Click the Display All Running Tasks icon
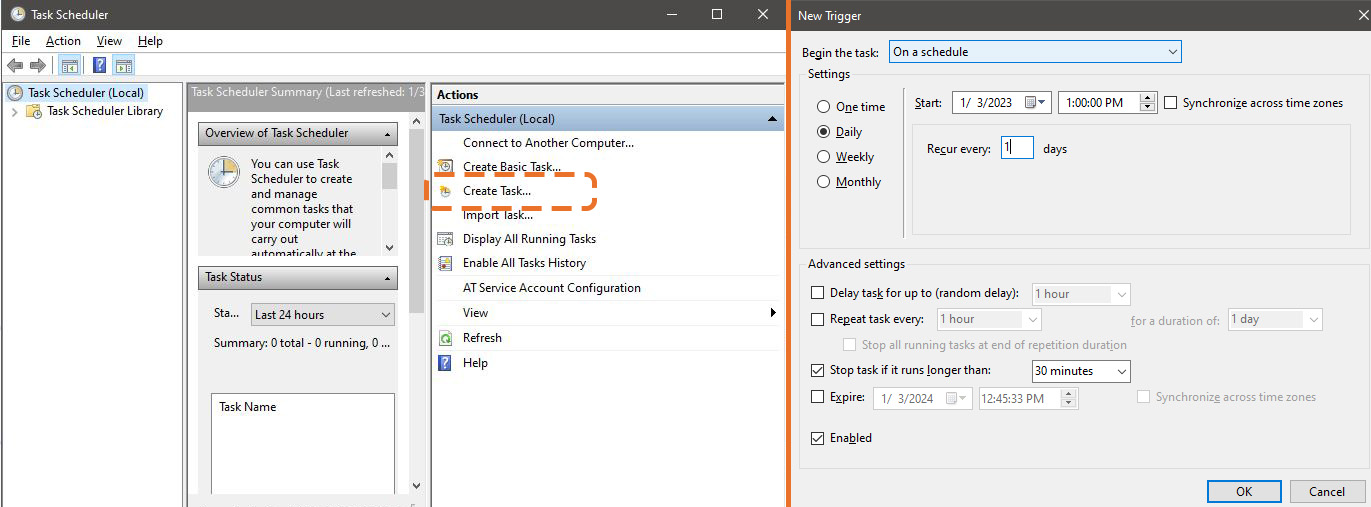The height and width of the screenshot is (507, 1371). (446, 239)
